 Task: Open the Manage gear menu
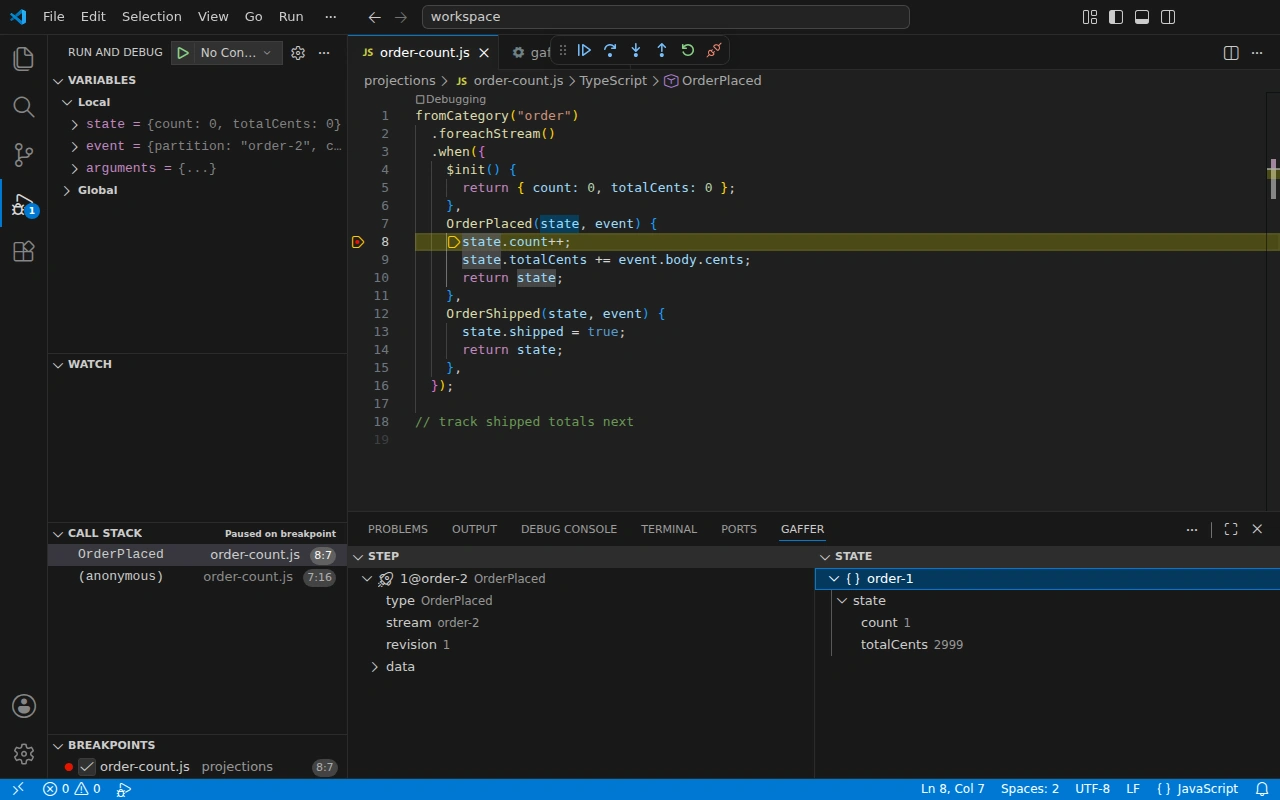[x=24, y=754]
